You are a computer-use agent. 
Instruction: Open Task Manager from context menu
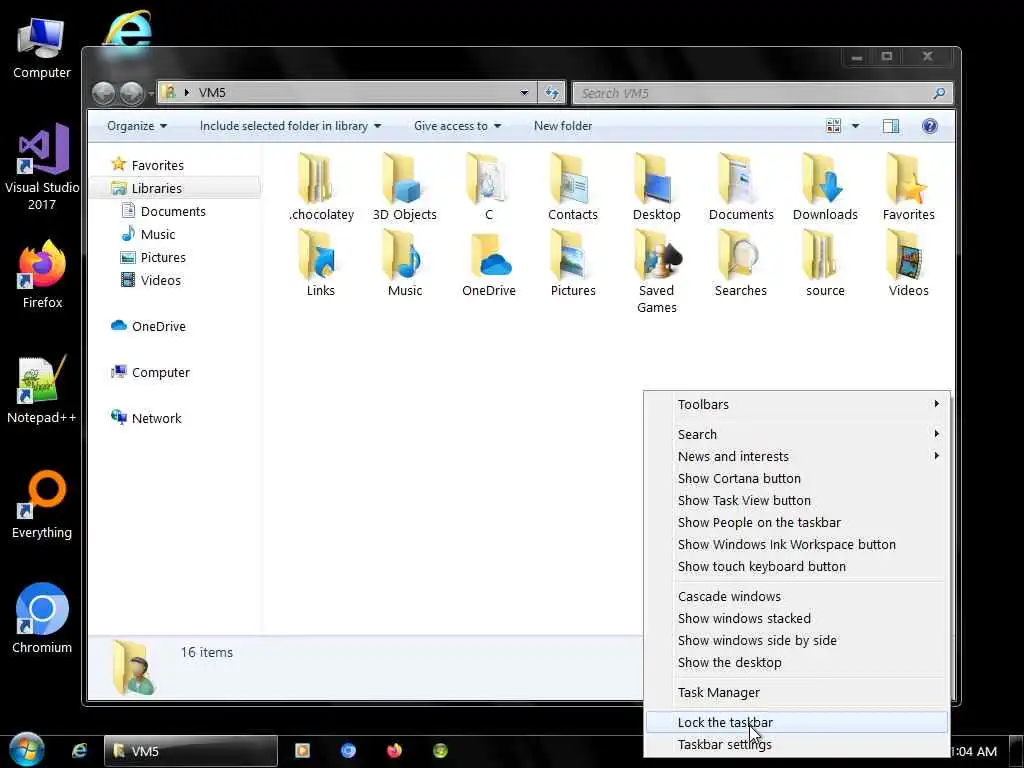pos(796,693)
